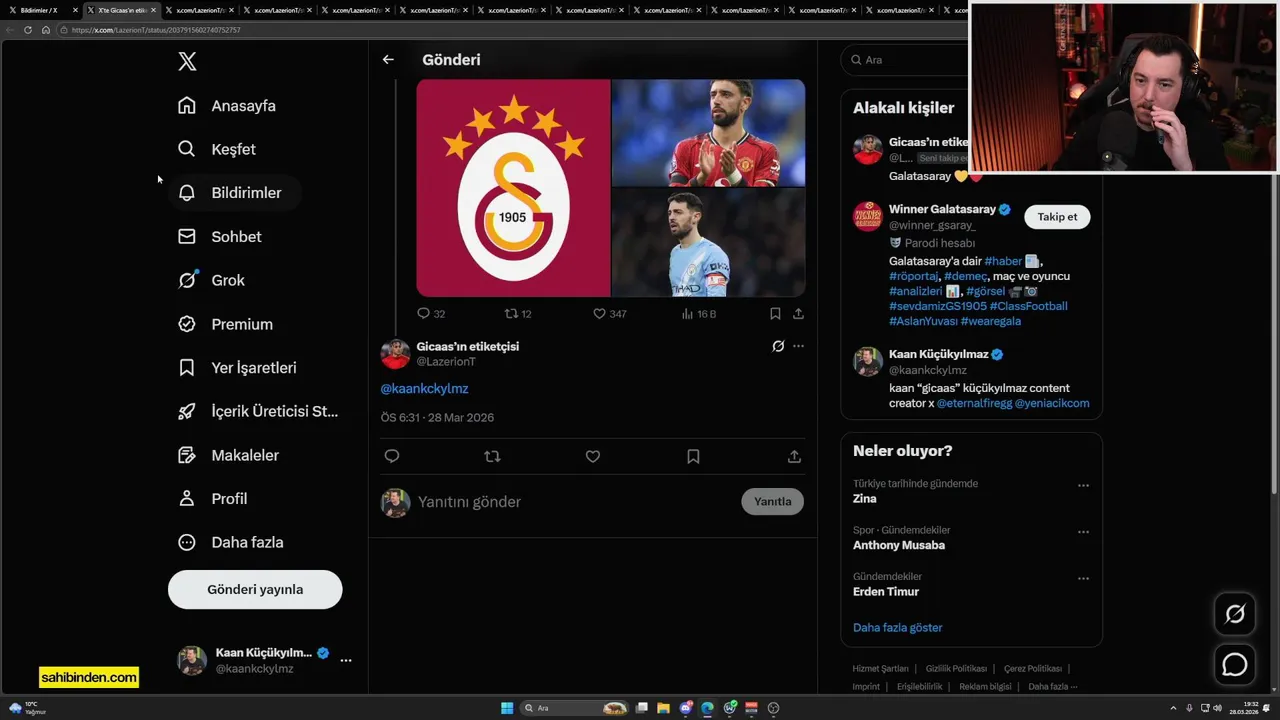Screen dimensions: 1280x720
Task: Open account menu dots beside Kaan Küçükyılmaz
Action: (346, 660)
